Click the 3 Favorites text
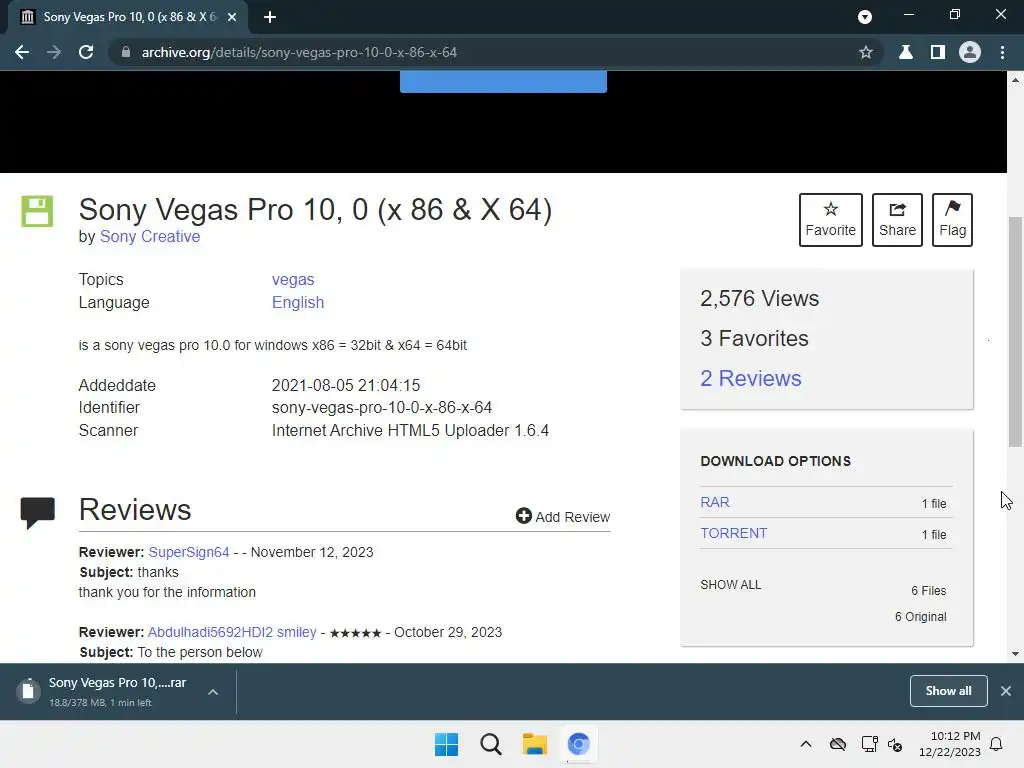Viewport: 1024px width, 768px height. pyautogui.click(x=754, y=338)
